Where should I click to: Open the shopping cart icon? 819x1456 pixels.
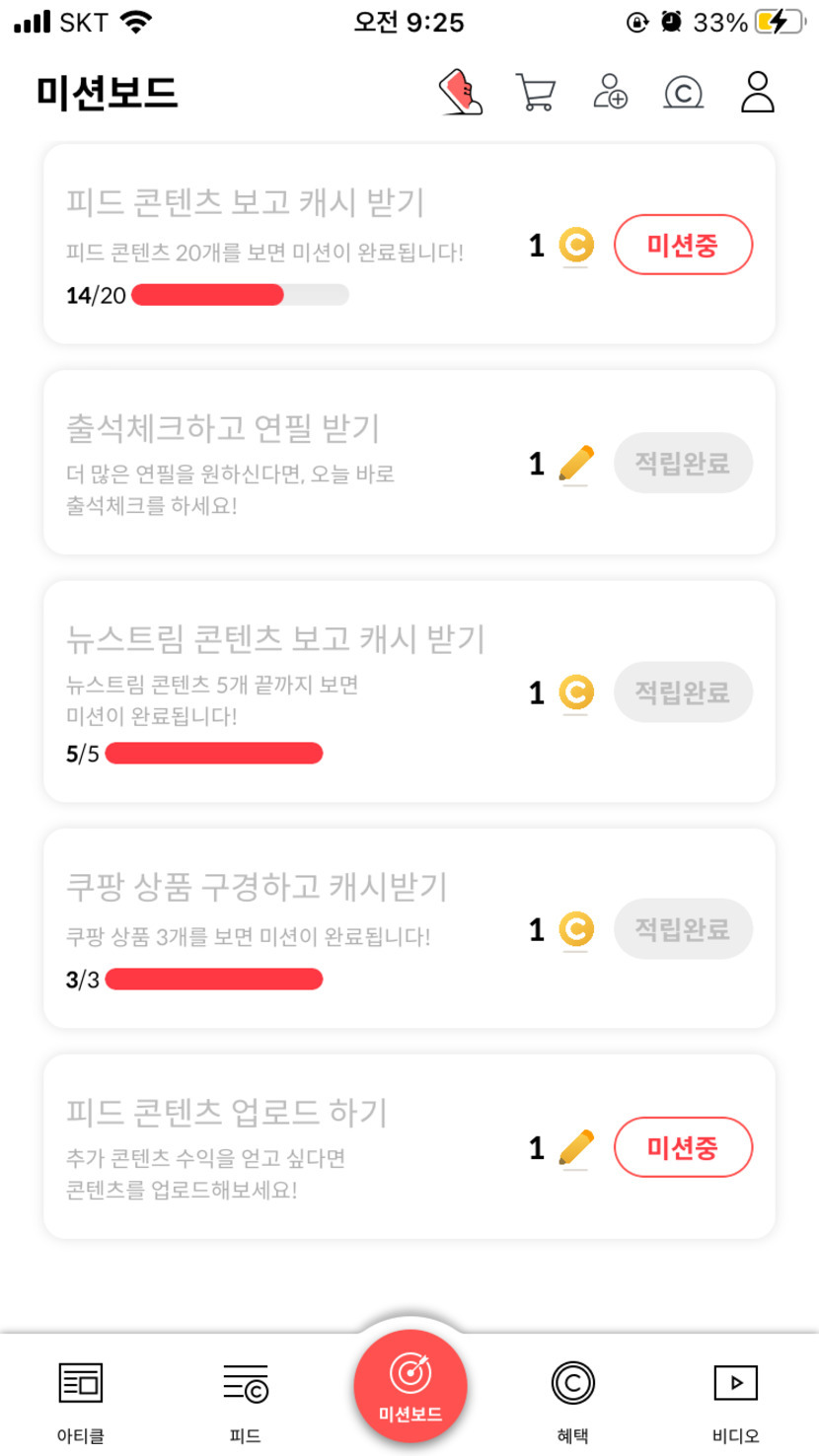(535, 93)
